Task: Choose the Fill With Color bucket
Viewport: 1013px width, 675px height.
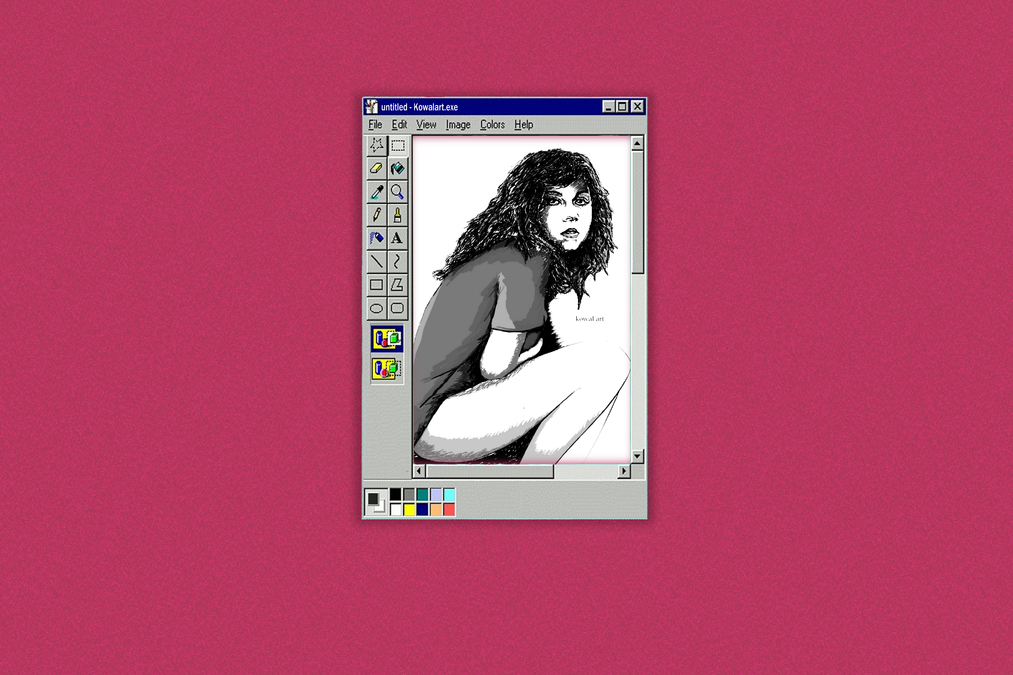Action: tap(397, 168)
